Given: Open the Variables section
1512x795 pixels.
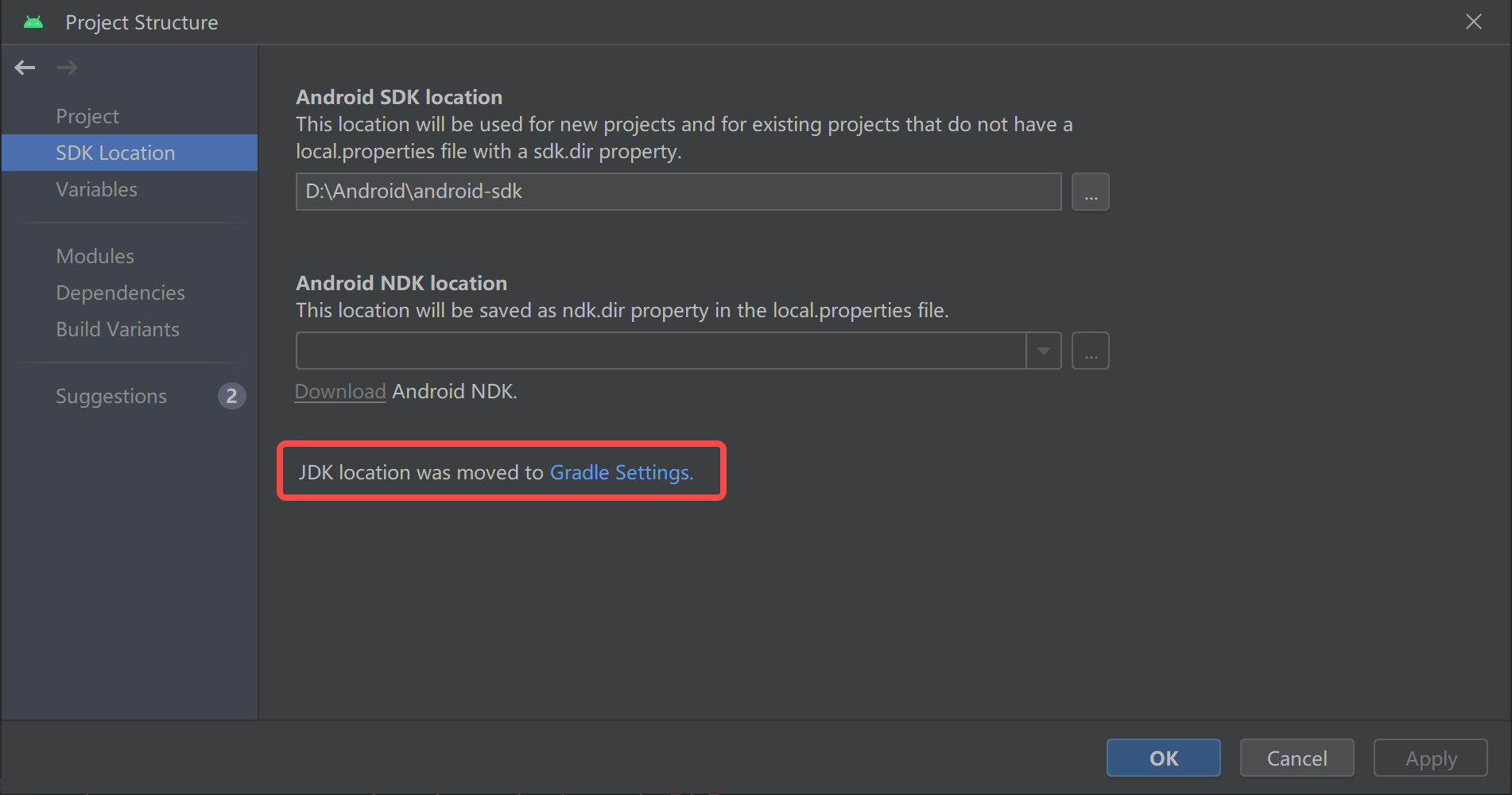Looking at the screenshot, I should pos(96,189).
